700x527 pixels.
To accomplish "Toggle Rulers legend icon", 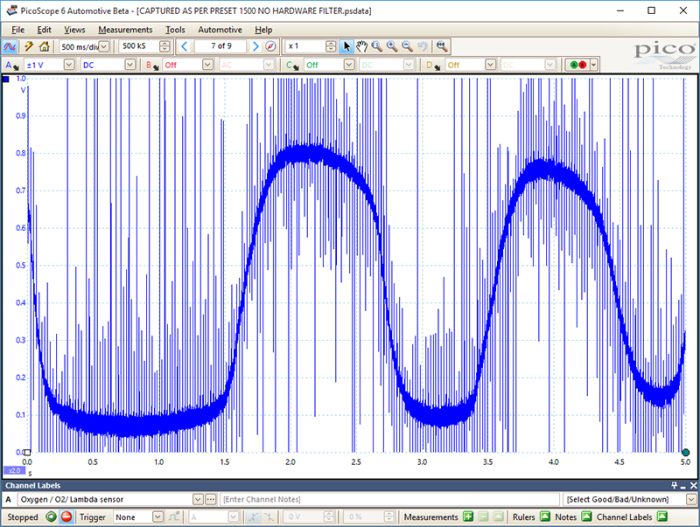I will click(545, 517).
